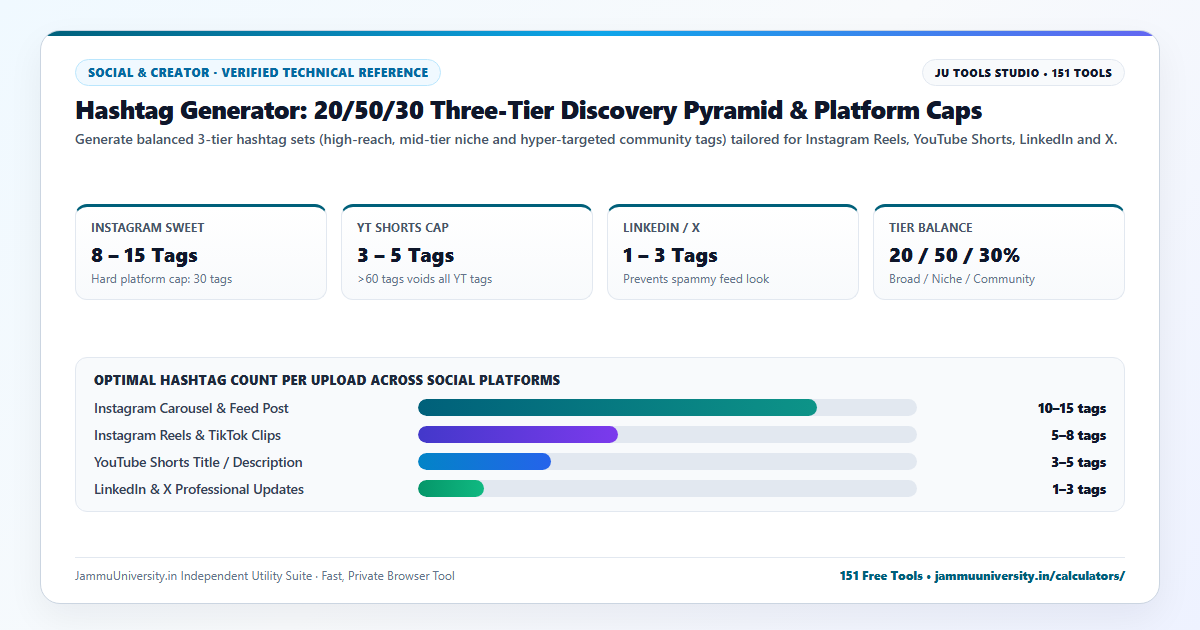Click the 'Broad / Niche / Community' note
Image resolution: width=1200 pixels, height=630 pixels.
(962, 279)
